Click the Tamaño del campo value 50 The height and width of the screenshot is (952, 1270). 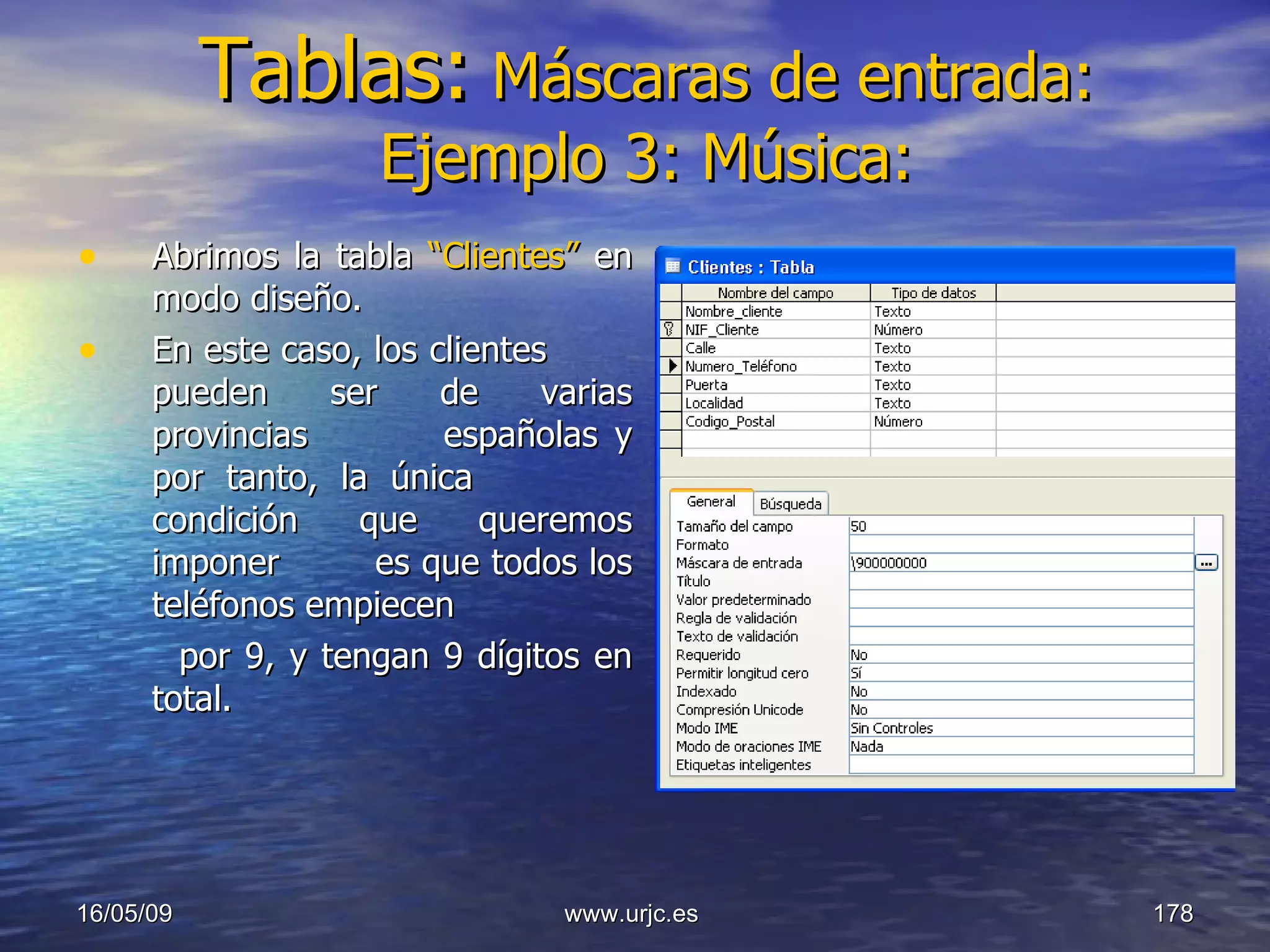pos(1021,526)
